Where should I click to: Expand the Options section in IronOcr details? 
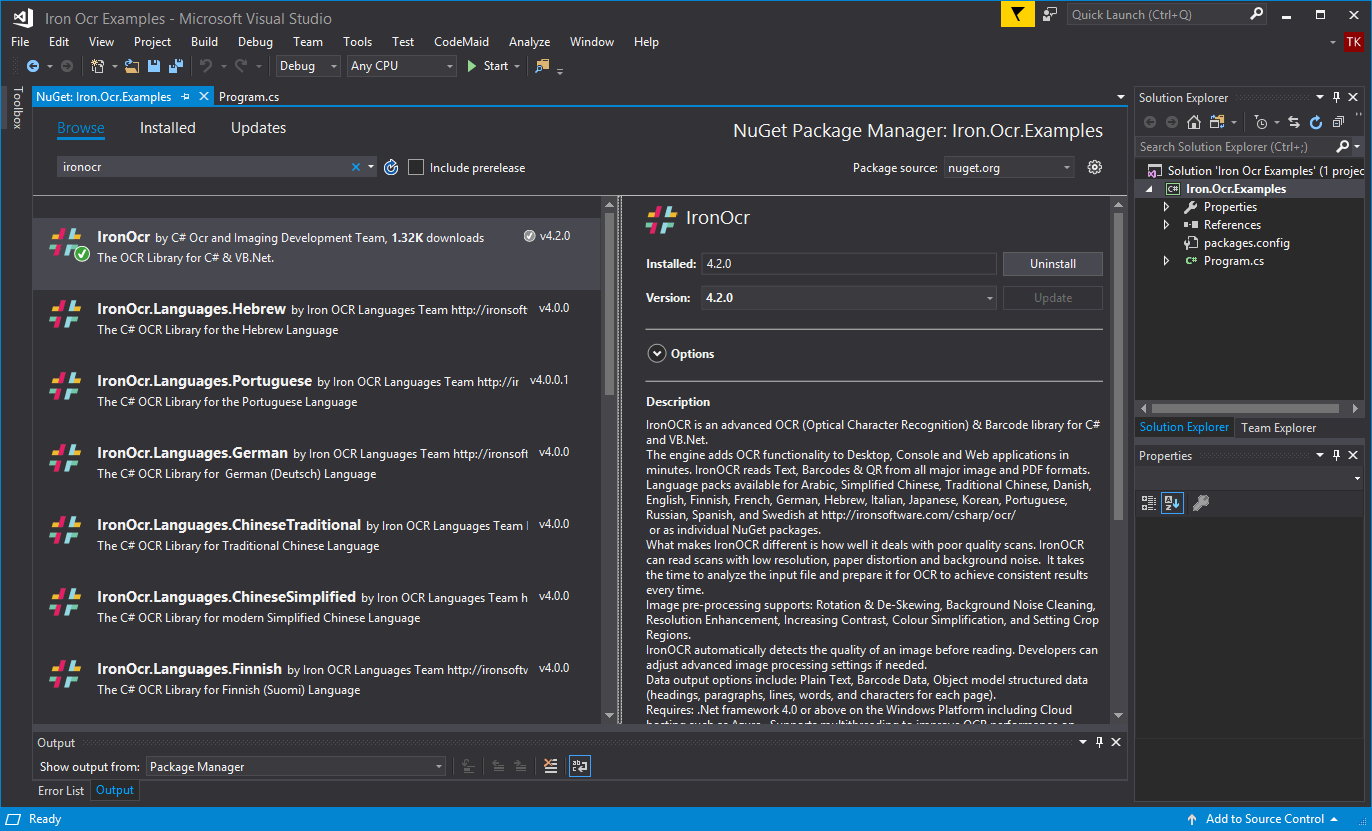coord(657,353)
